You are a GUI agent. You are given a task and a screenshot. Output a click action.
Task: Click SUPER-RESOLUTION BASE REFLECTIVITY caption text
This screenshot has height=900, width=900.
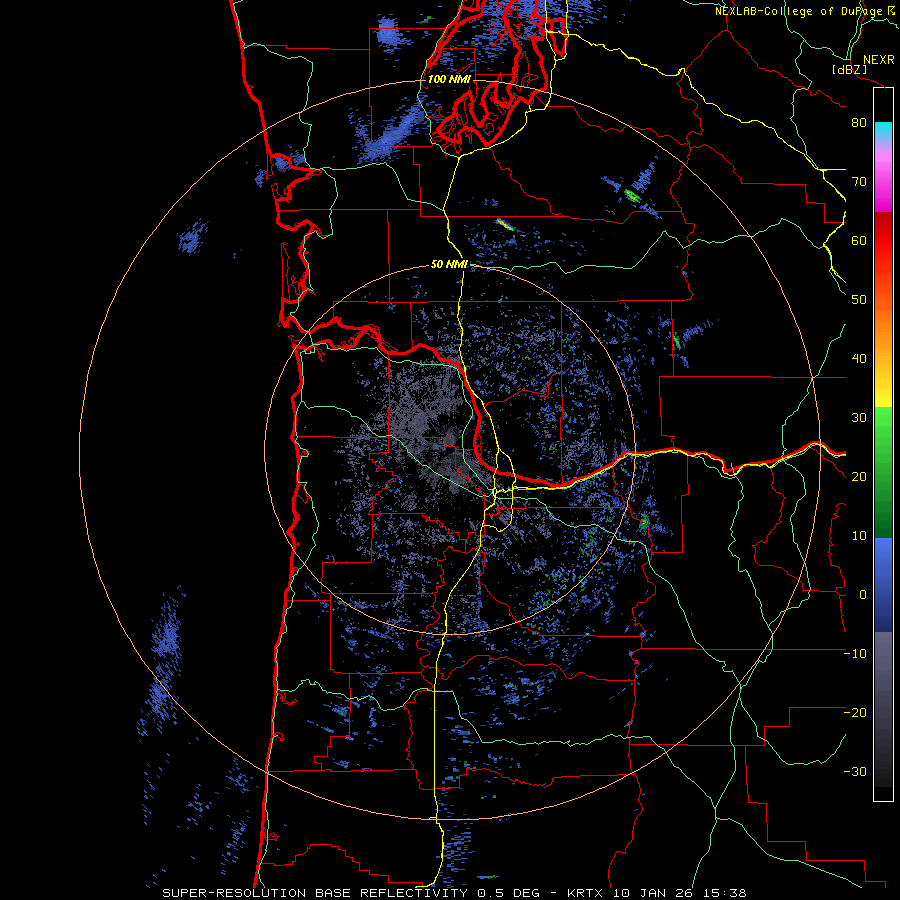pyautogui.click(x=315, y=893)
